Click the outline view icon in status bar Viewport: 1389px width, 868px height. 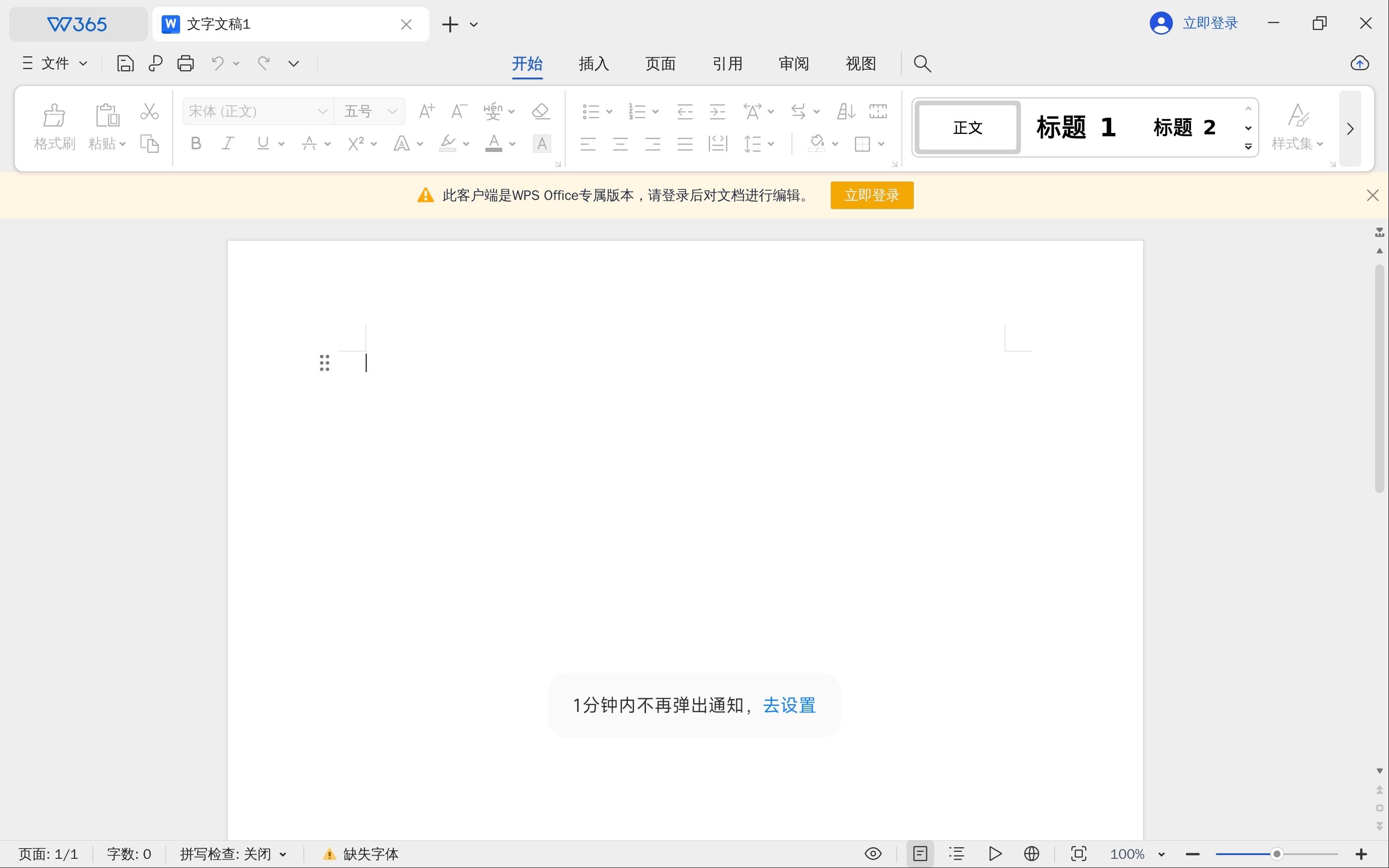coord(957,854)
